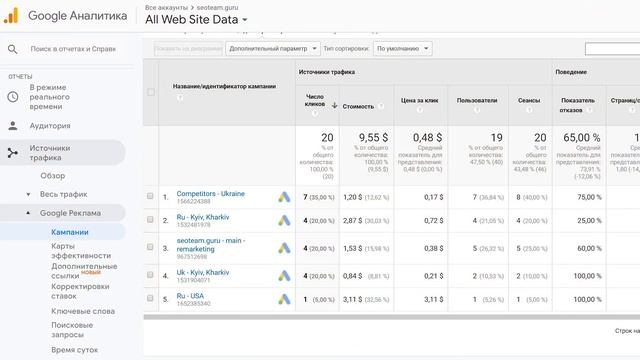Viewport: 640px width, 360px height.
Task: Click the Источники трафика acquisition icon
Action: point(13,153)
